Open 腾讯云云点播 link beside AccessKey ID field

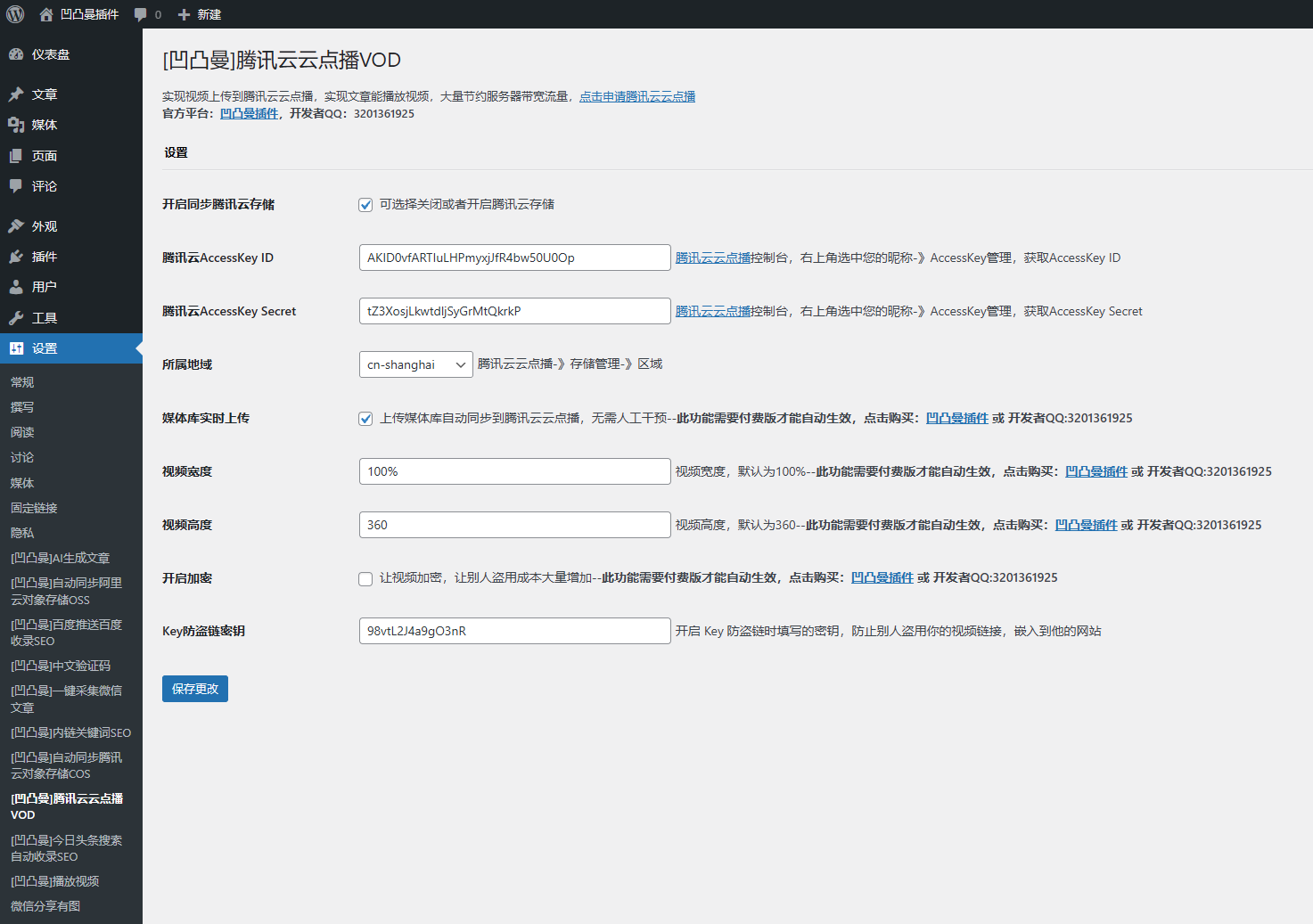pyautogui.click(x=713, y=258)
